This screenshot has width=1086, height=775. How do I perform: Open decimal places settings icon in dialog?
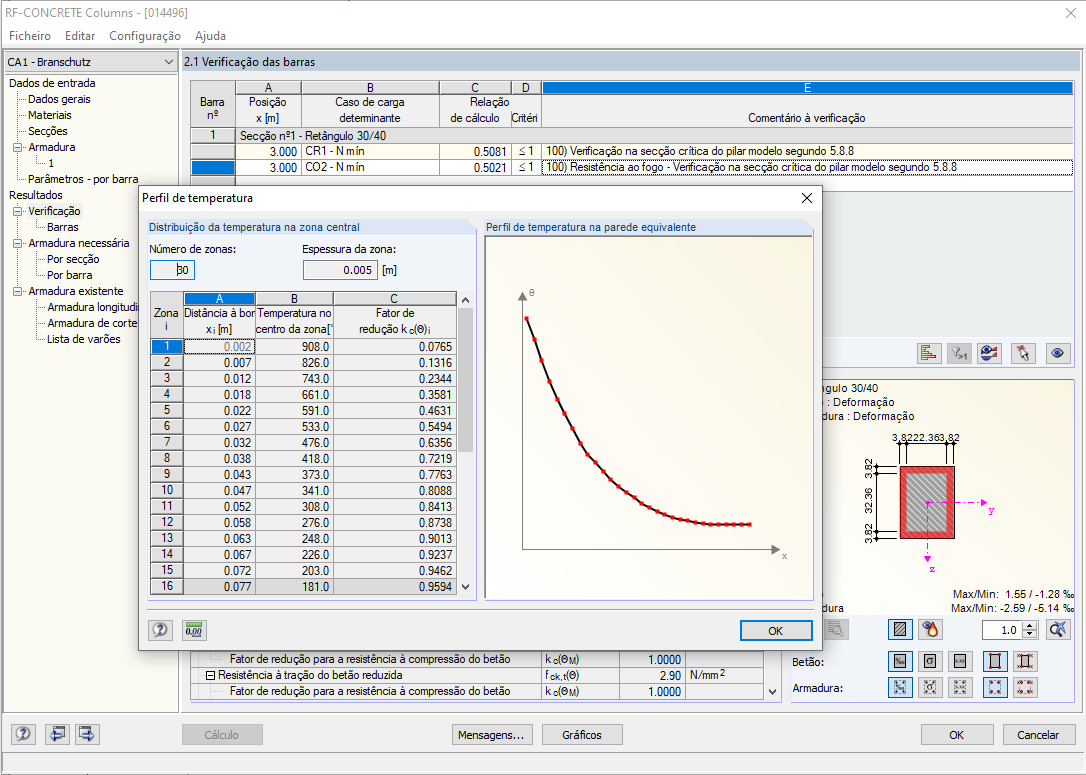click(194, 630)
